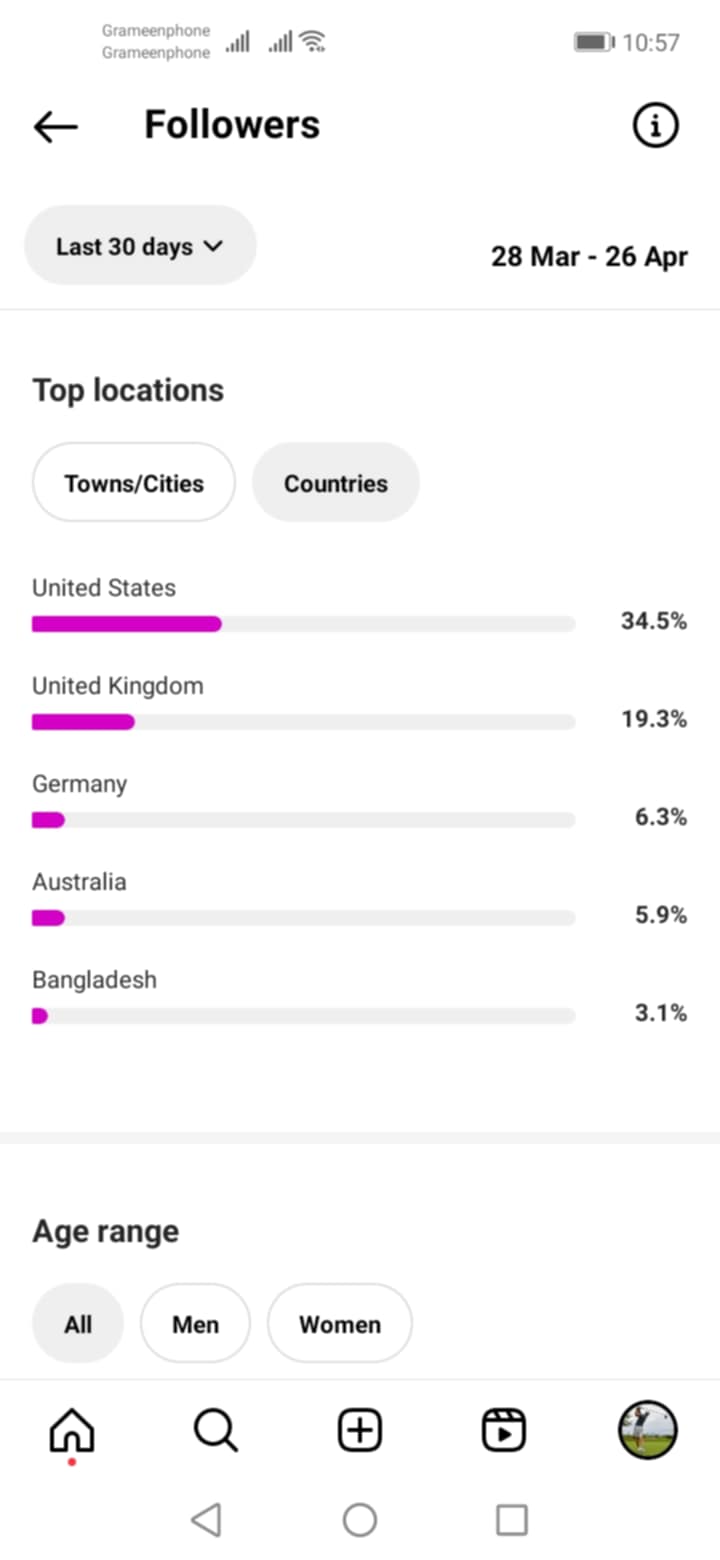Open the profile picture avatar
The image size is (720, 1560).
click(648, 1430)
